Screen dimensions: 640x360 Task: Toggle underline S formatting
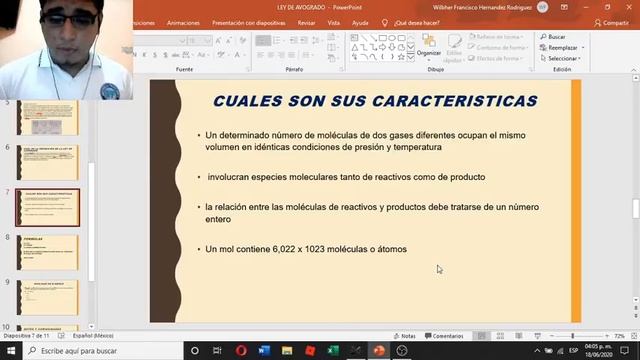tap(155, 55)
